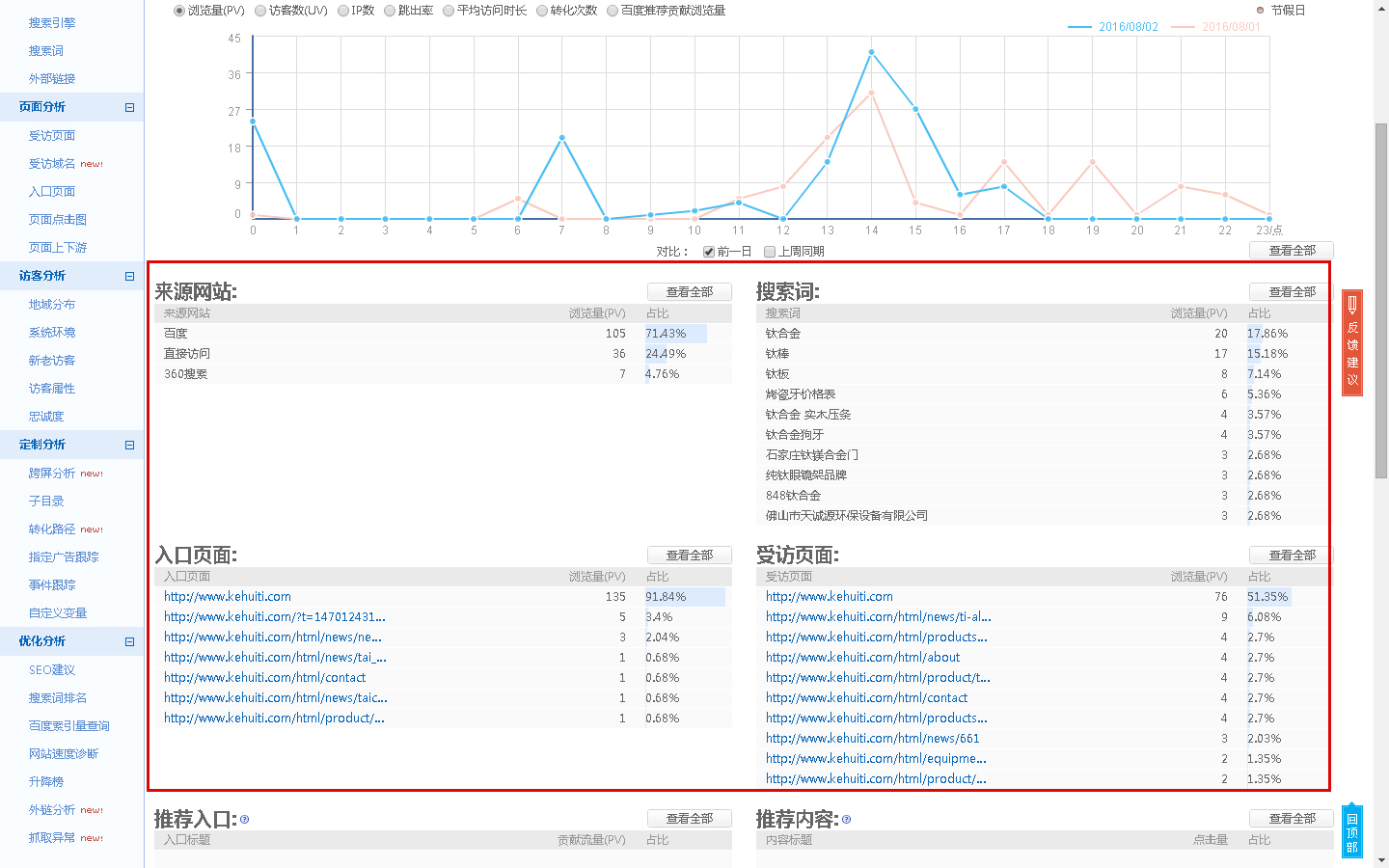Open visited page link http://www.kehuiti.com/html/news/661
The width and height of the screenshot is (1389, 868).
point(873,739)
